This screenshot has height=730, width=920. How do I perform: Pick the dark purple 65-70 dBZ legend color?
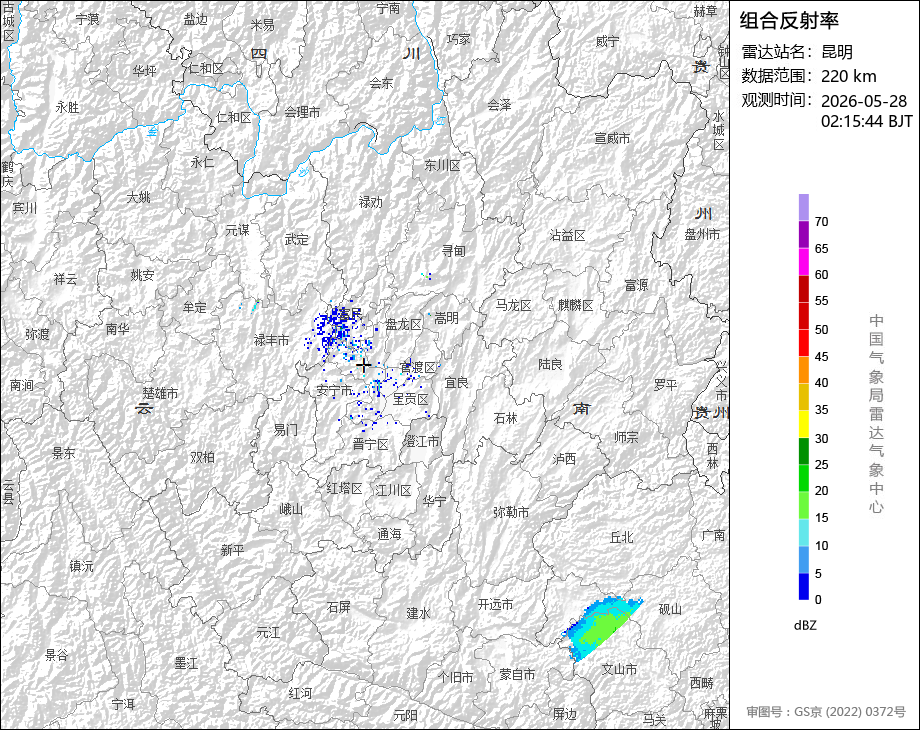804,234
